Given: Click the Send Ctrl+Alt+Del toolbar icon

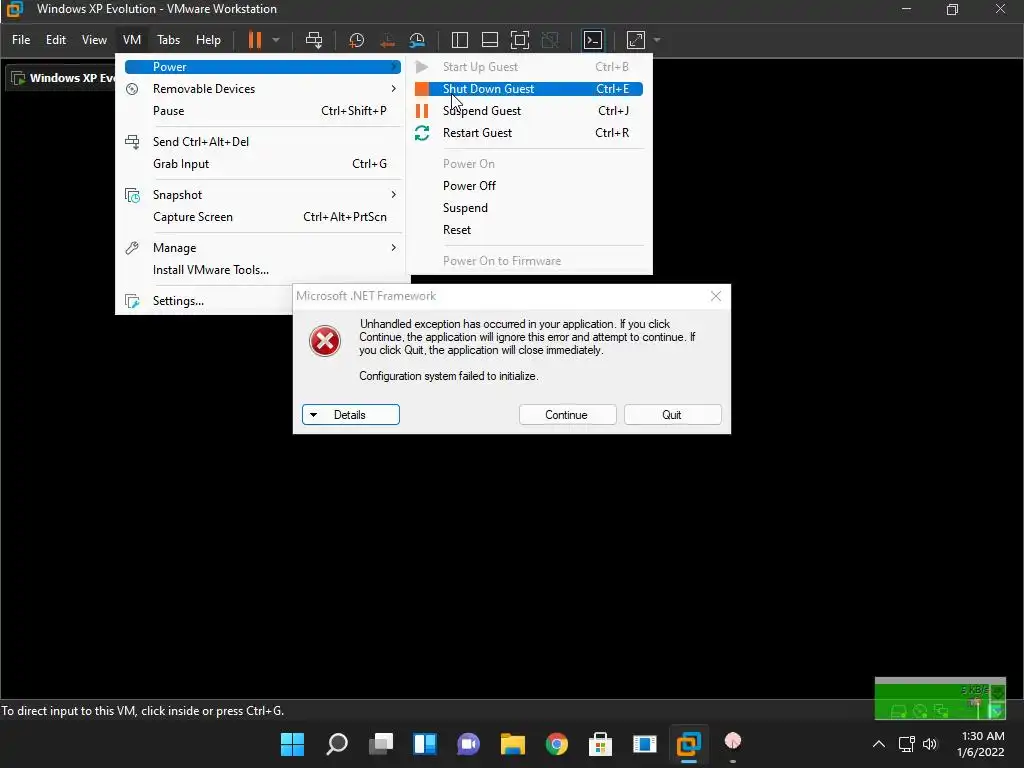Looking at the screenshot, I should coord(314,40).
